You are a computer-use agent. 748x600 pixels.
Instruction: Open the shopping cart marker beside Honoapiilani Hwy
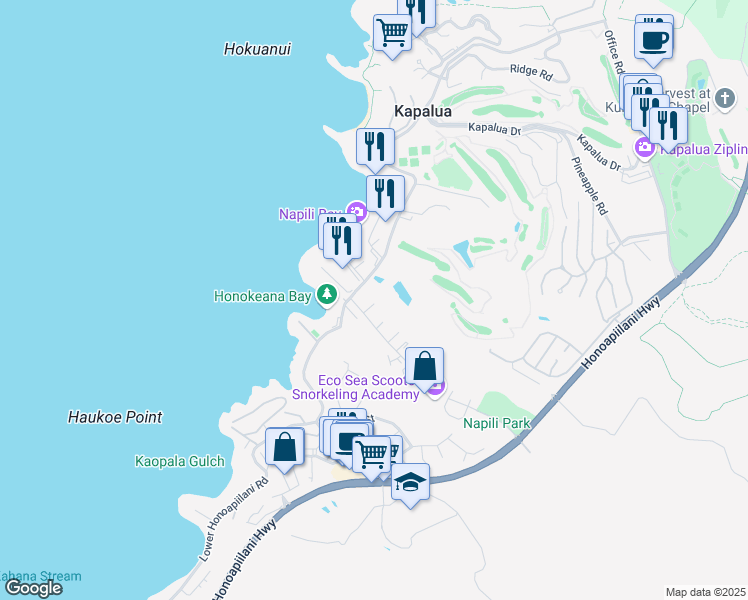372,455
